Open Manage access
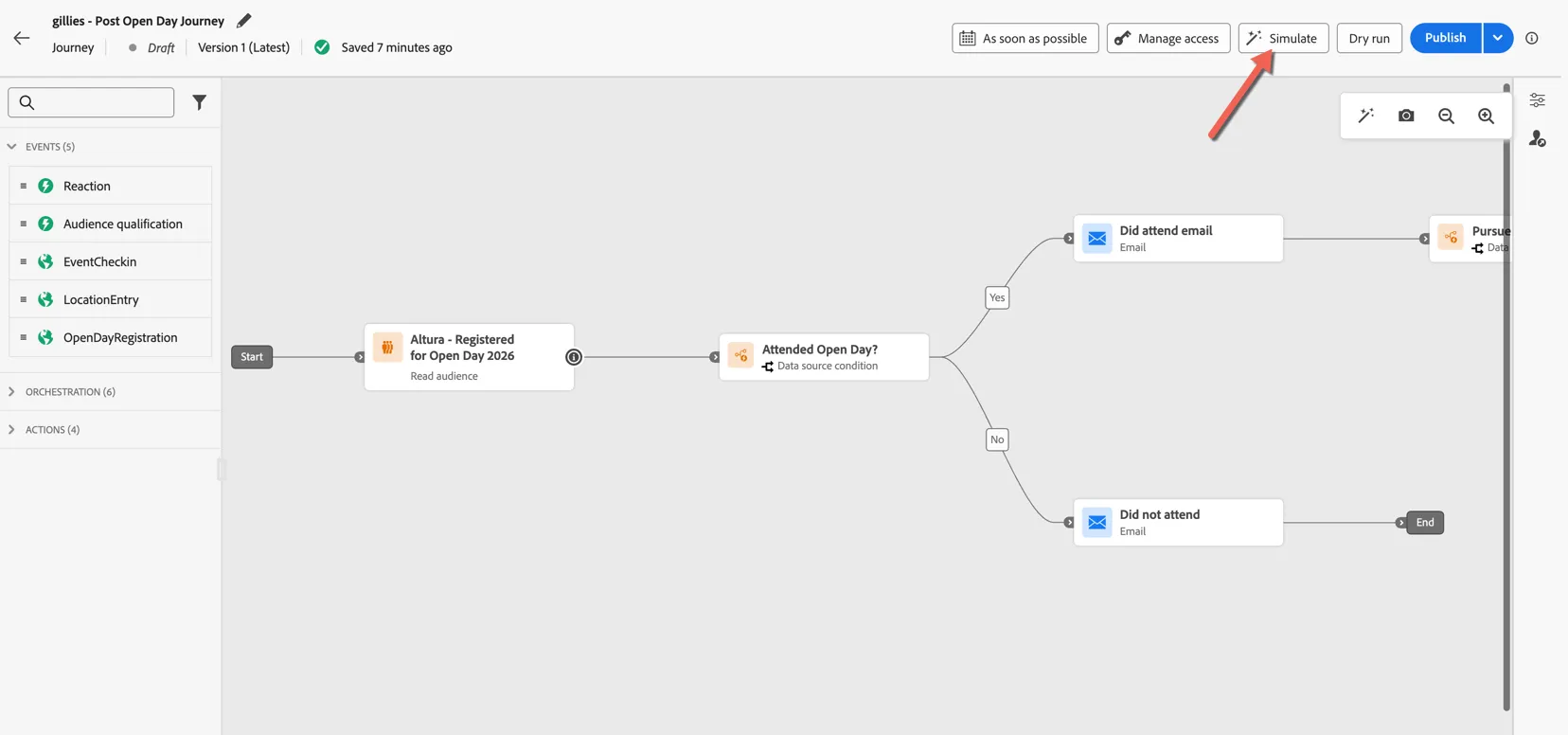The width and height of the screenshot is (1568, 735). click(x=1168, y=38)
